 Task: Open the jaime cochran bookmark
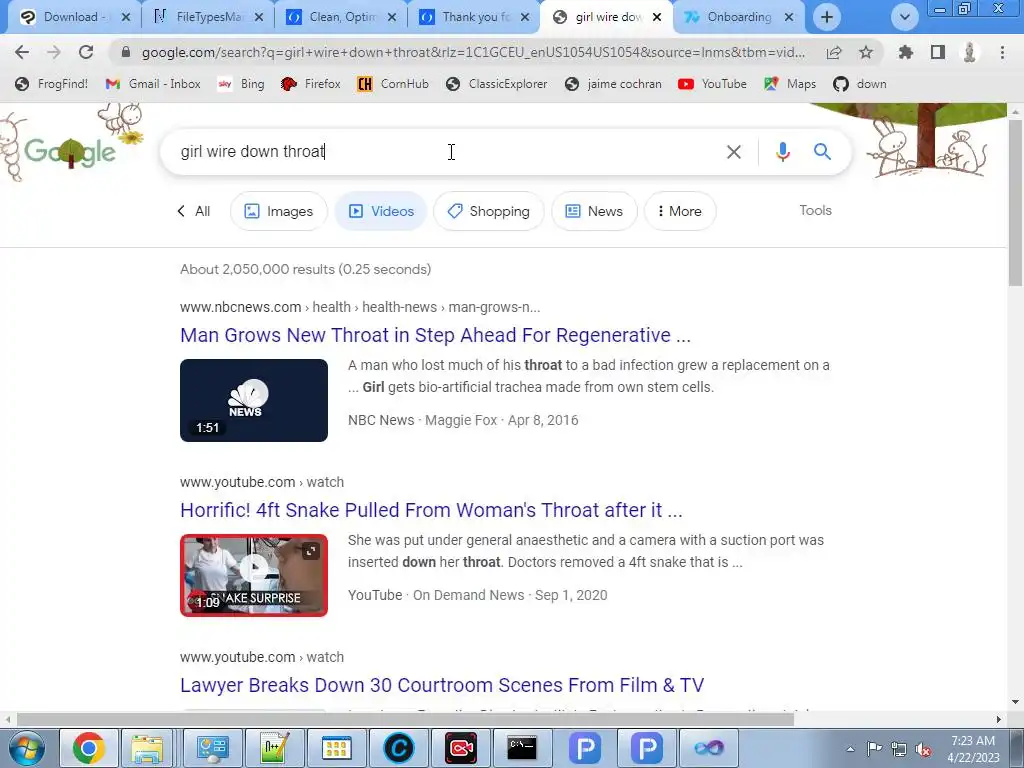(613, 84)
